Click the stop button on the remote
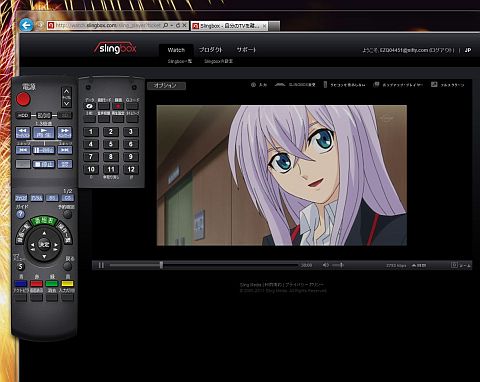Image resolution: width=480 pixels, height=382 pixels. 44,164
